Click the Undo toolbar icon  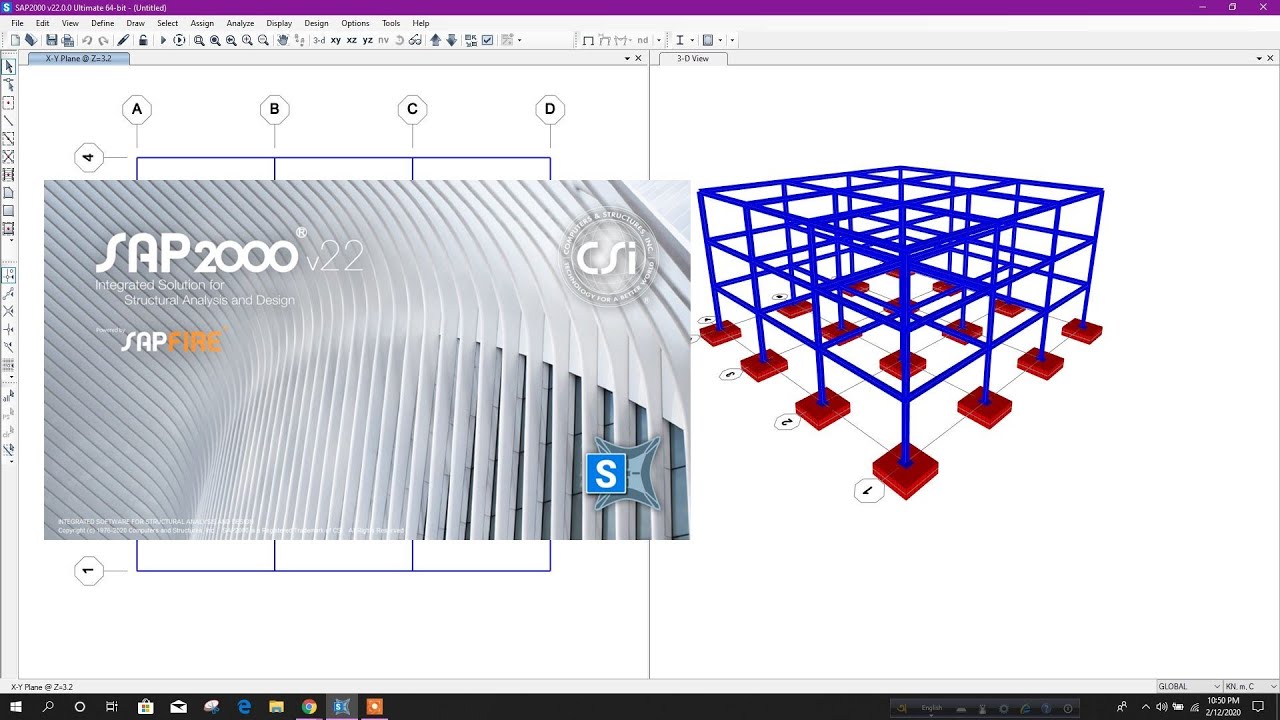(86, 40)
